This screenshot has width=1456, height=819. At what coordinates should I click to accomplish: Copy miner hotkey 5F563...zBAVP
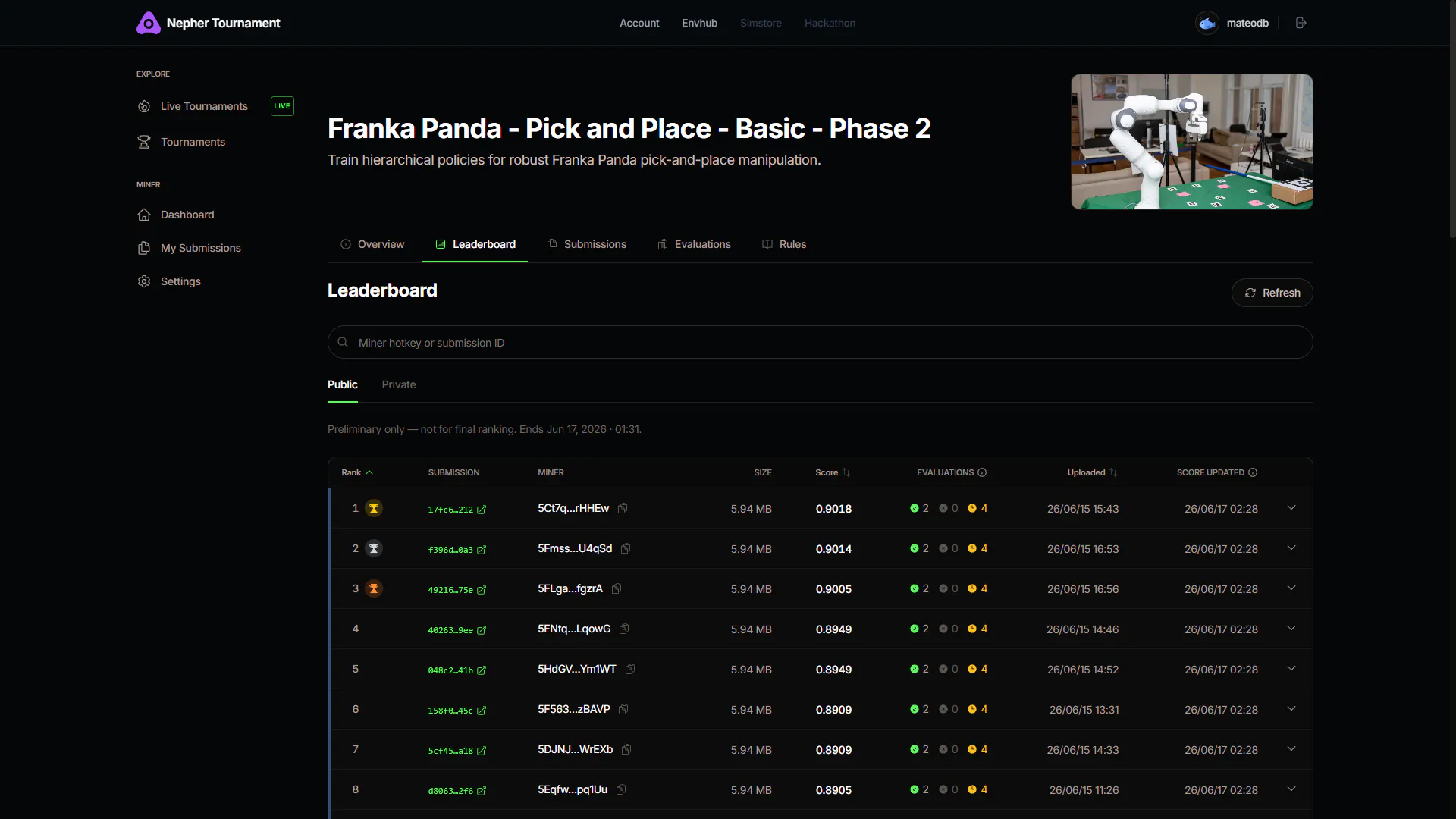623,709
